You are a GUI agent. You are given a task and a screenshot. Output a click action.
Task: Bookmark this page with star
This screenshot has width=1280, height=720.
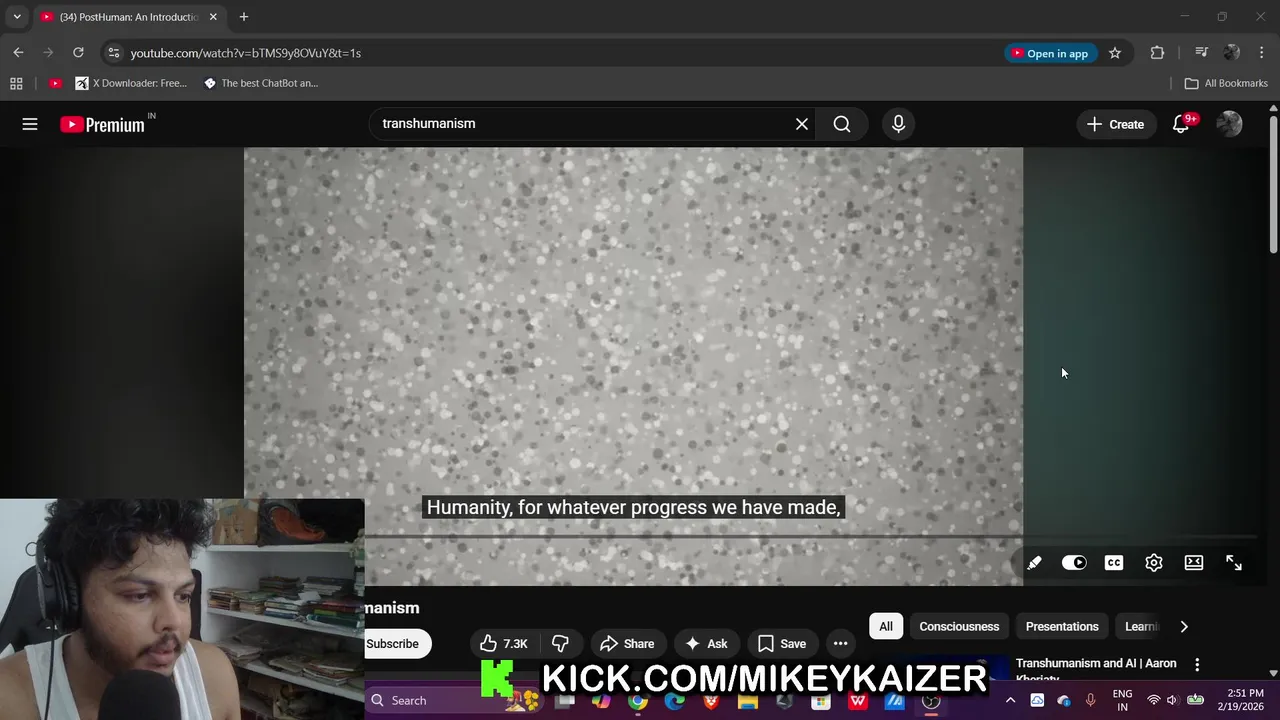coord(1115,53)
